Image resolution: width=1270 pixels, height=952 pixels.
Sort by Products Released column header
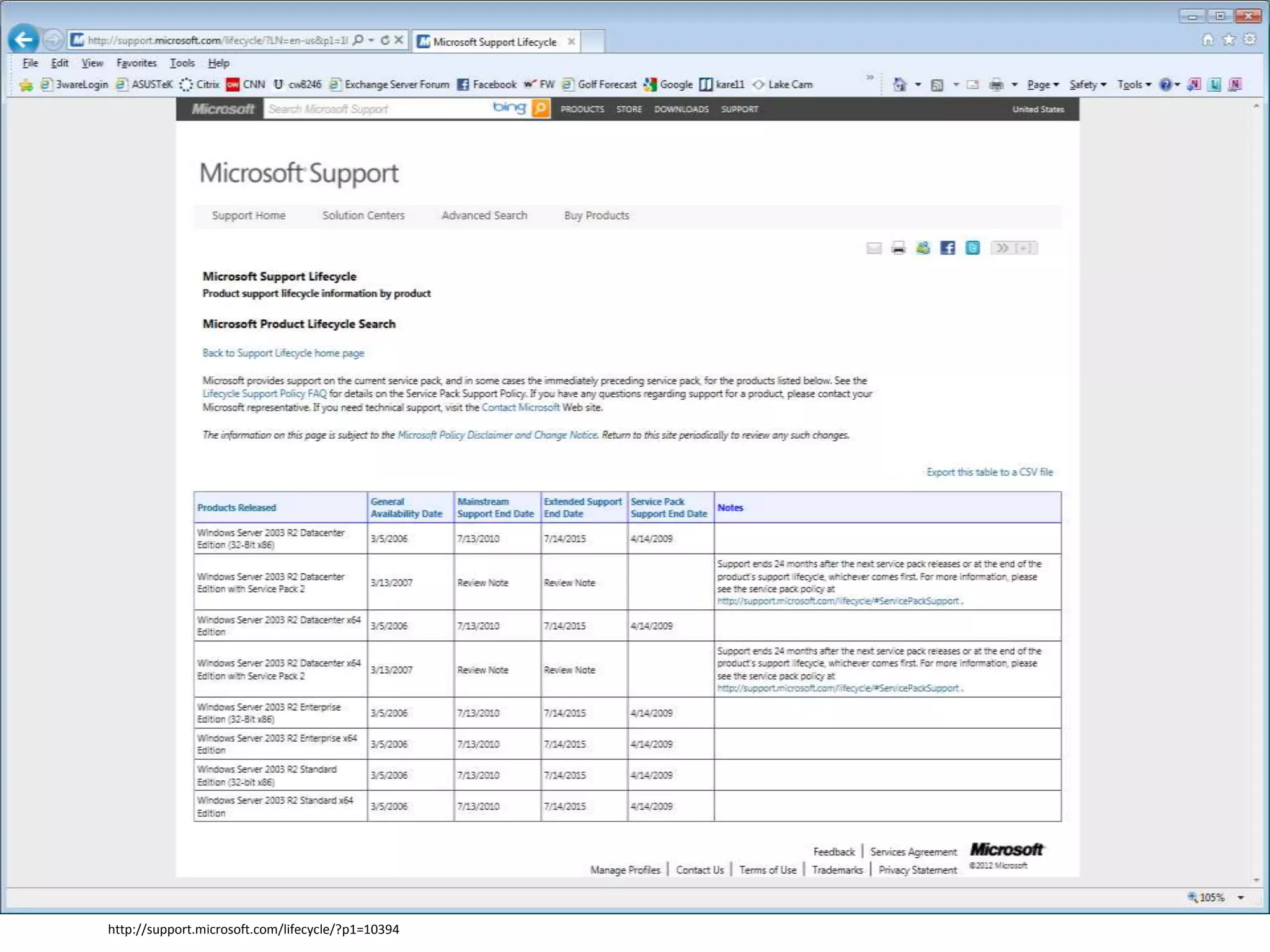click(236, 508)
